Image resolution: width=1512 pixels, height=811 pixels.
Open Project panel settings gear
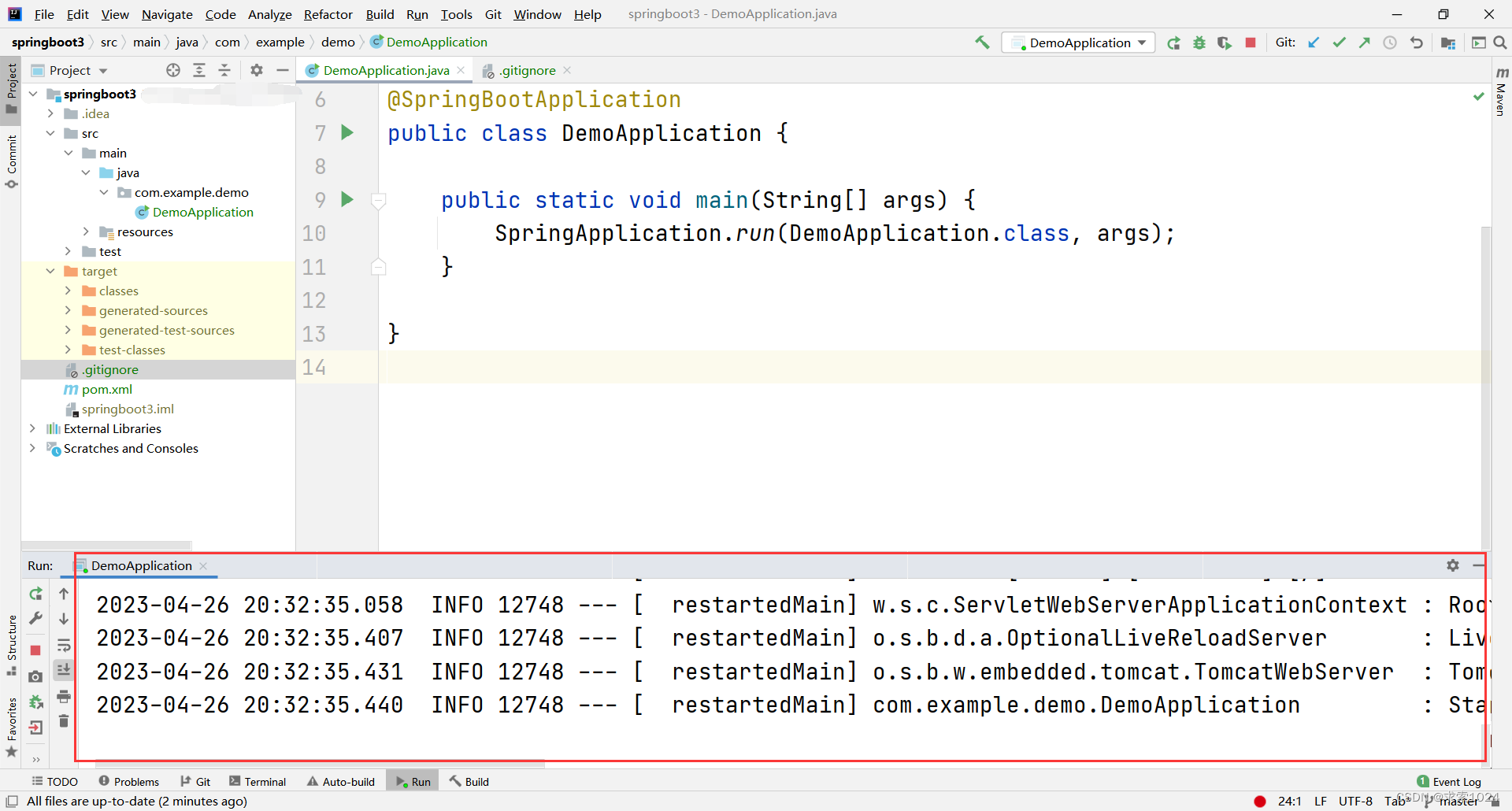(x=257, y=70)
